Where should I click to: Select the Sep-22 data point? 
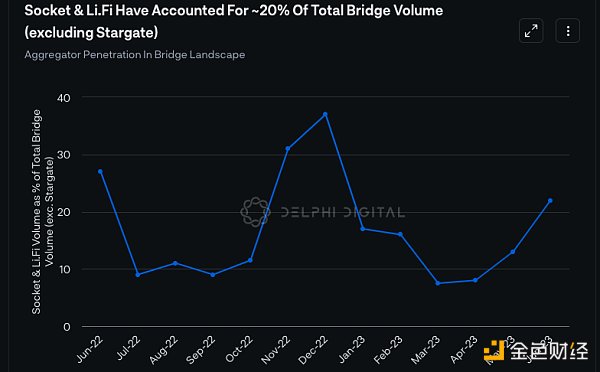click(x=213, y=274)
